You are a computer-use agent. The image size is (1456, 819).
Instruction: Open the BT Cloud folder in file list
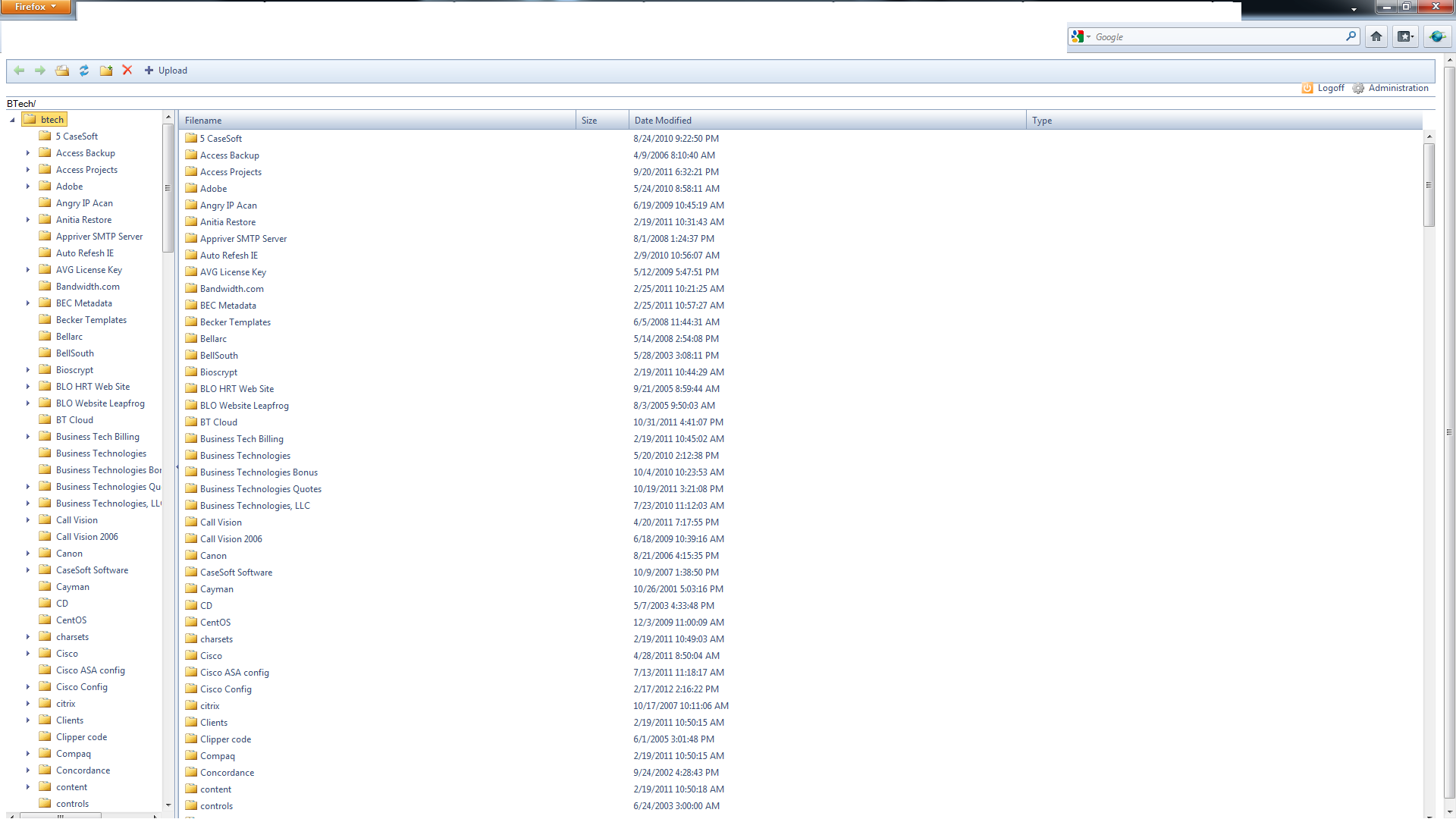[218, 422]
